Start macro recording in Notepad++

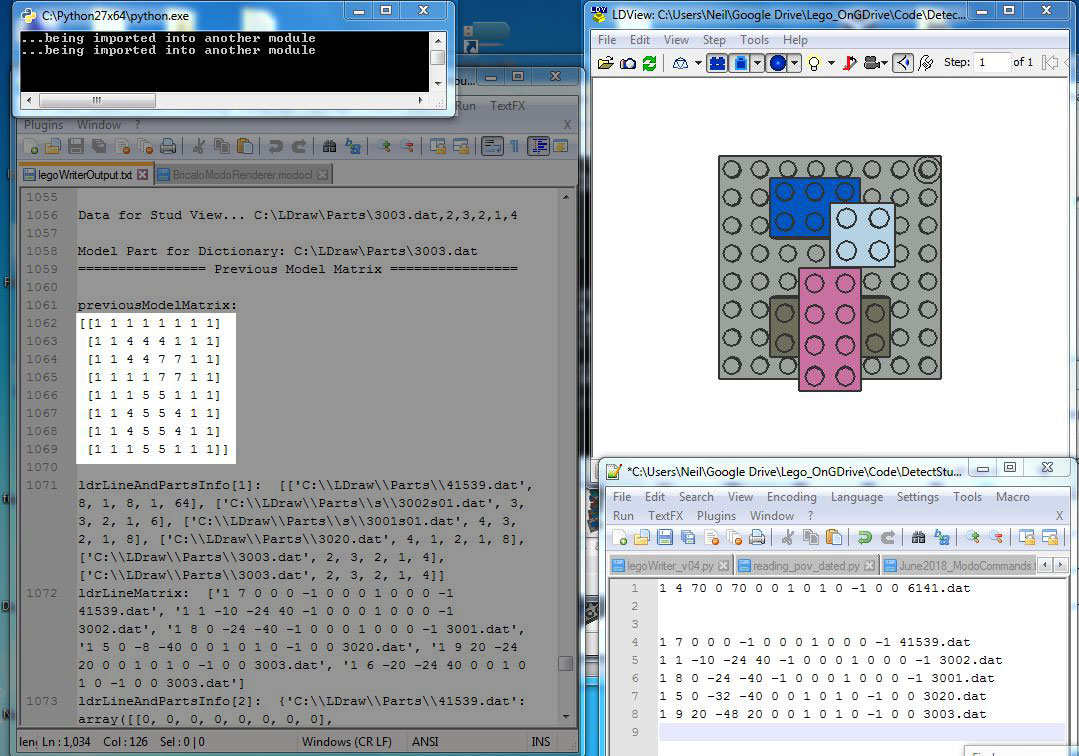point(1013,497)
